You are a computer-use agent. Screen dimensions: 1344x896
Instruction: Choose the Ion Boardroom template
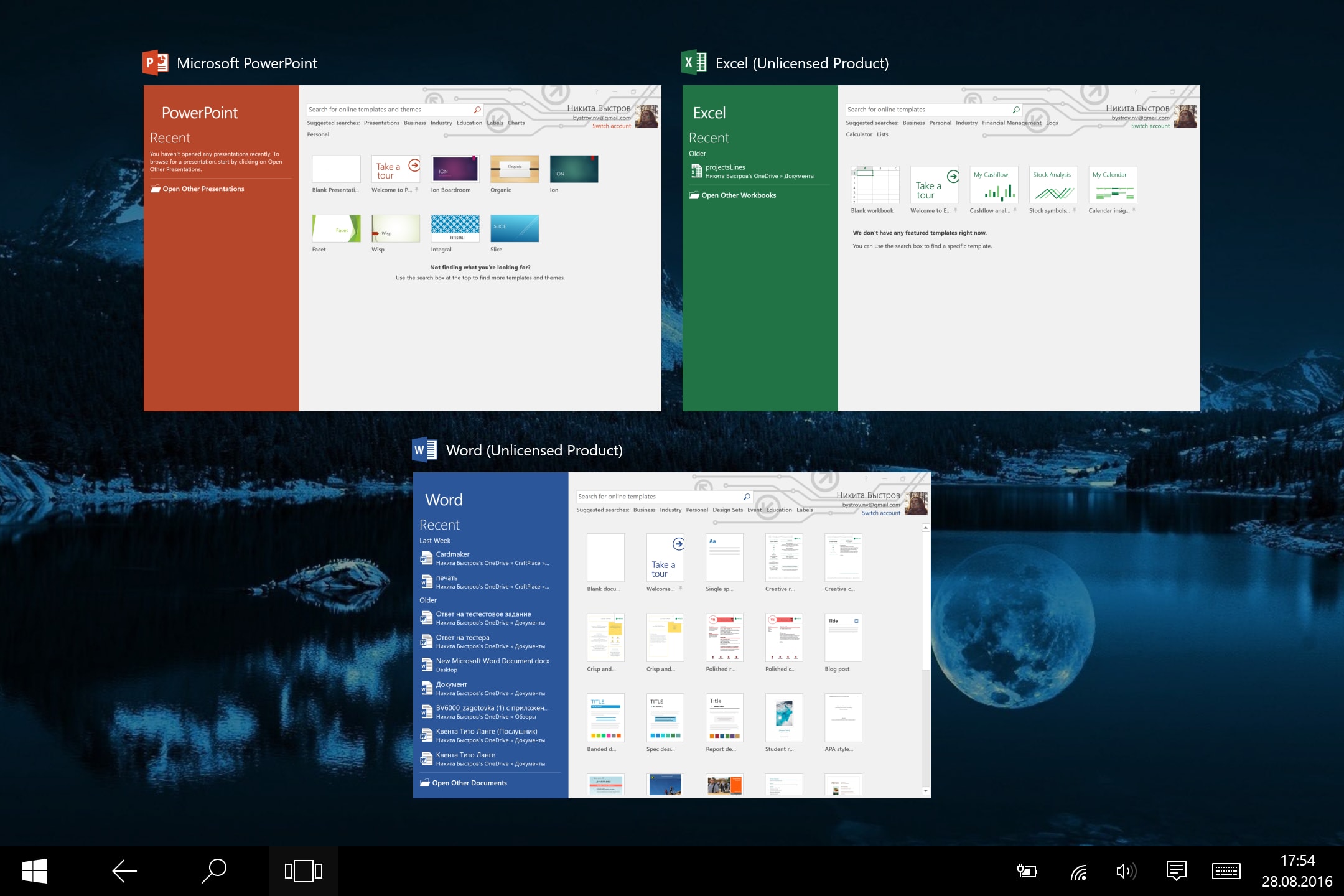click(455, 169)
